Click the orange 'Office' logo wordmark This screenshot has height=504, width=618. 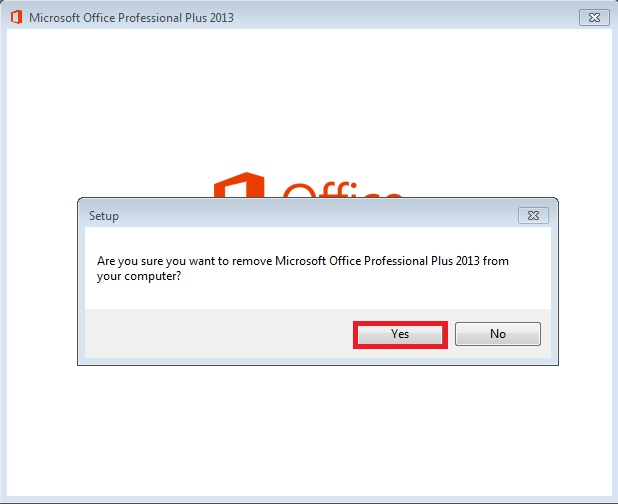342,190
